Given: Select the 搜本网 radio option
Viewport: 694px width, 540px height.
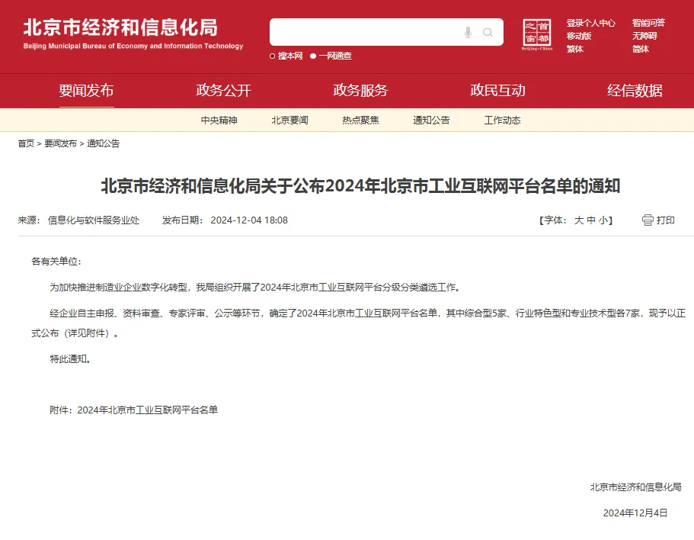Looking at the screenshot, I should [273, 56].
